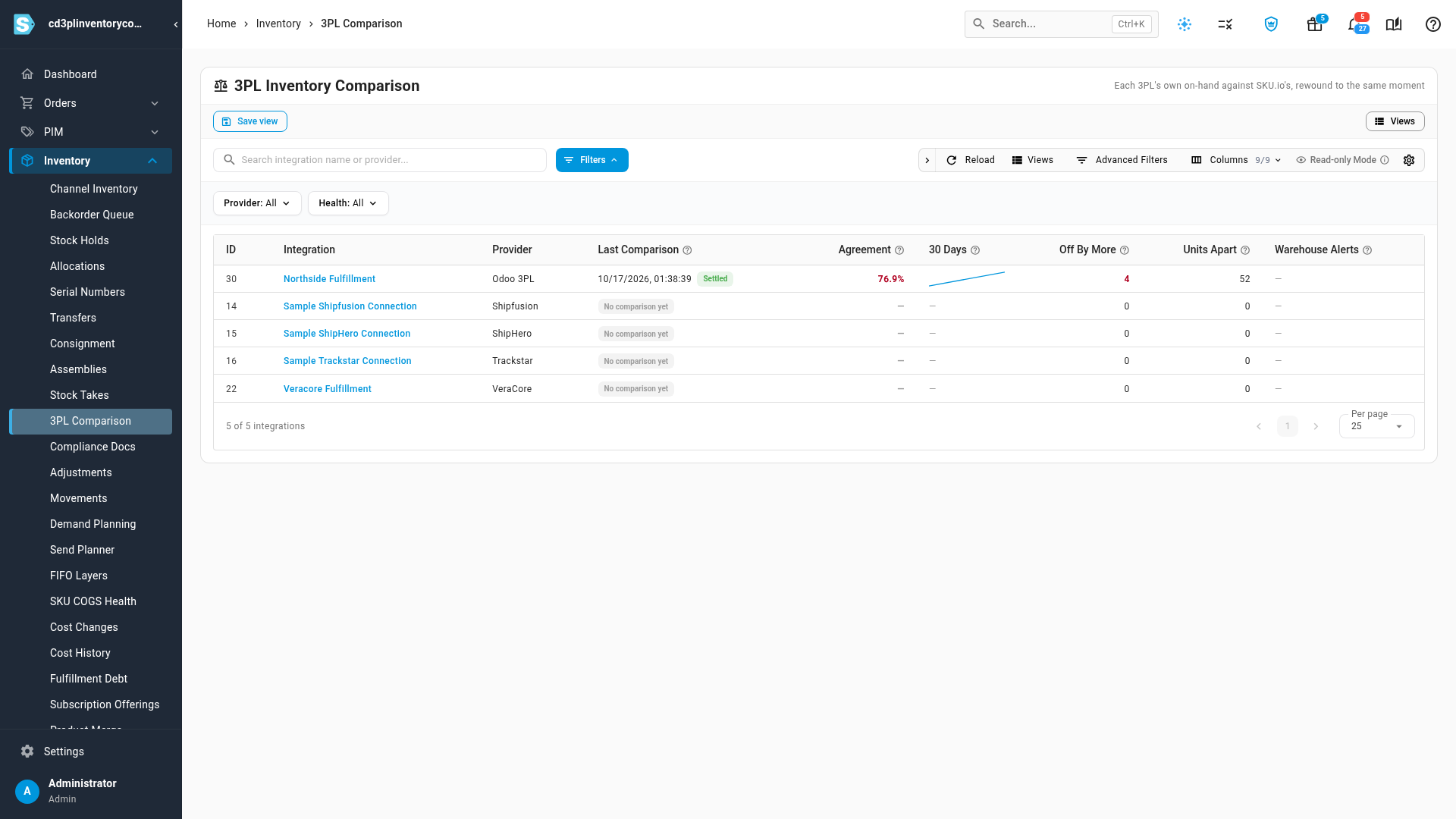Open Advanced Filters
Viewport: 1456px width, 819px height.
coord(1122,160)
